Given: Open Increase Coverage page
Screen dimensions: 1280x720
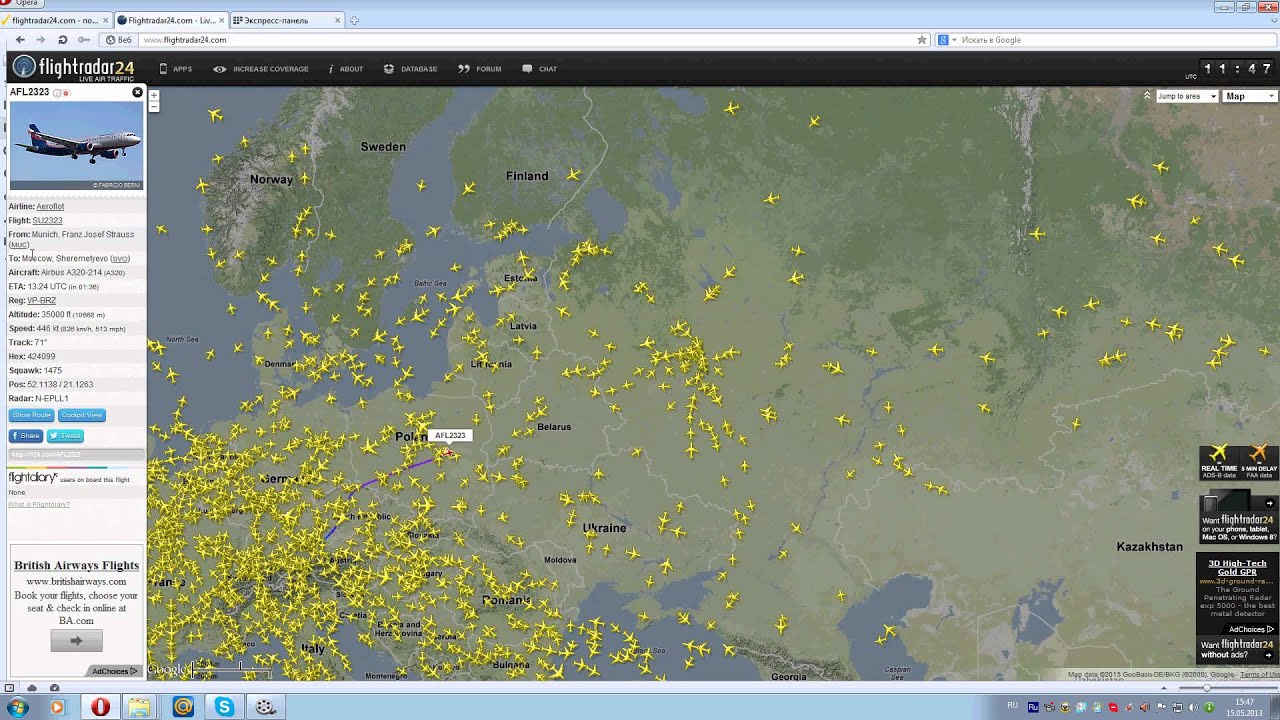Looking at the screenshot, I should click(x=260, y=69).
